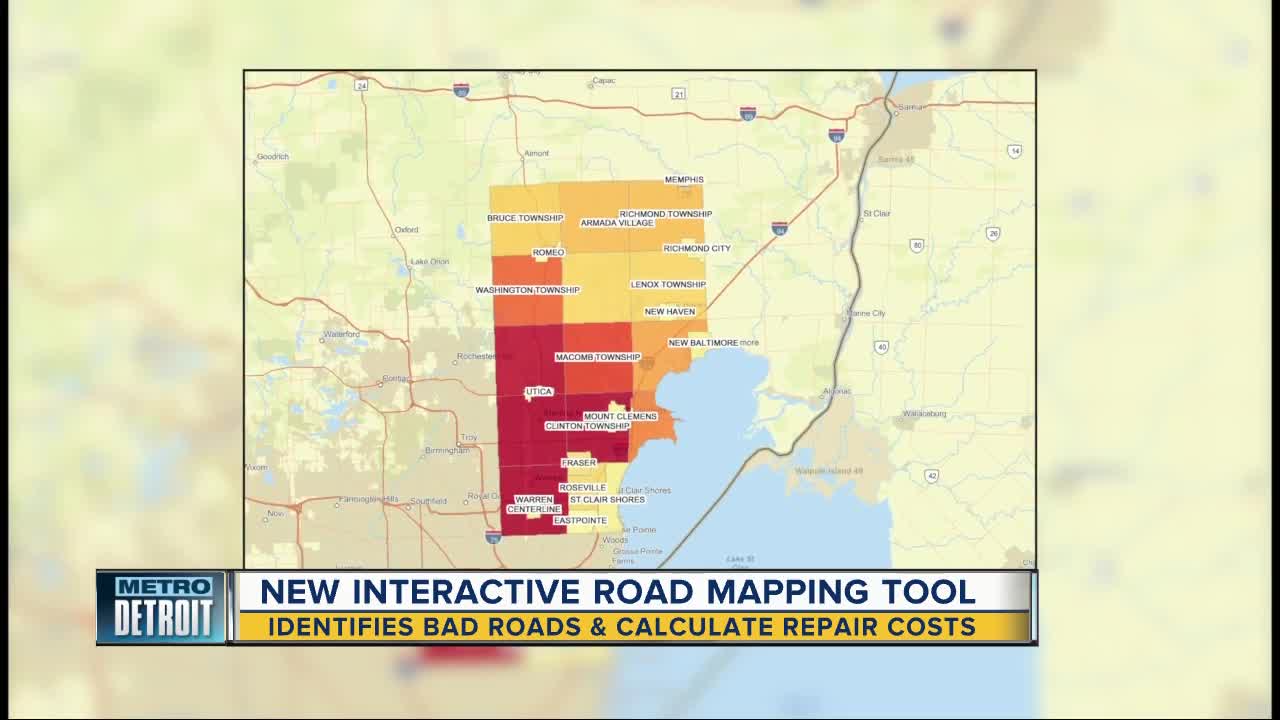The image size is (1280, 720).
Task: Click the Almont town name
Action: 536,154
